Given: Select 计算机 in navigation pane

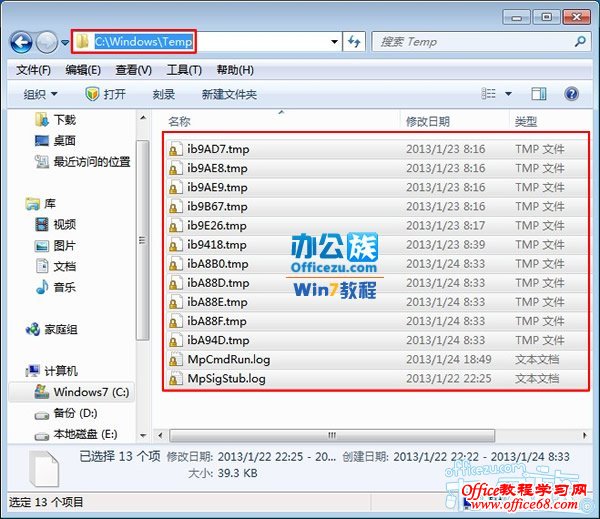Looking at the screenshot, I should click(52, 370).
